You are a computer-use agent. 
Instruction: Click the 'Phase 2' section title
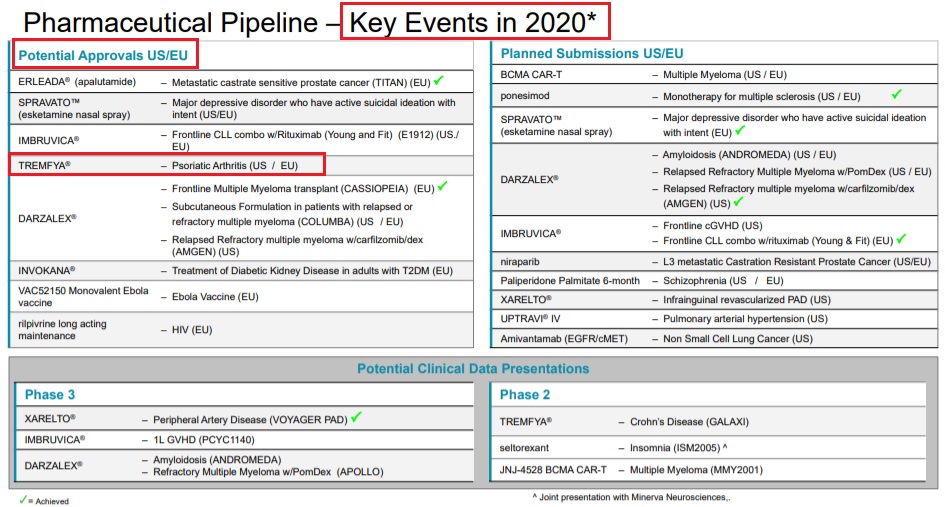point(526,395)
